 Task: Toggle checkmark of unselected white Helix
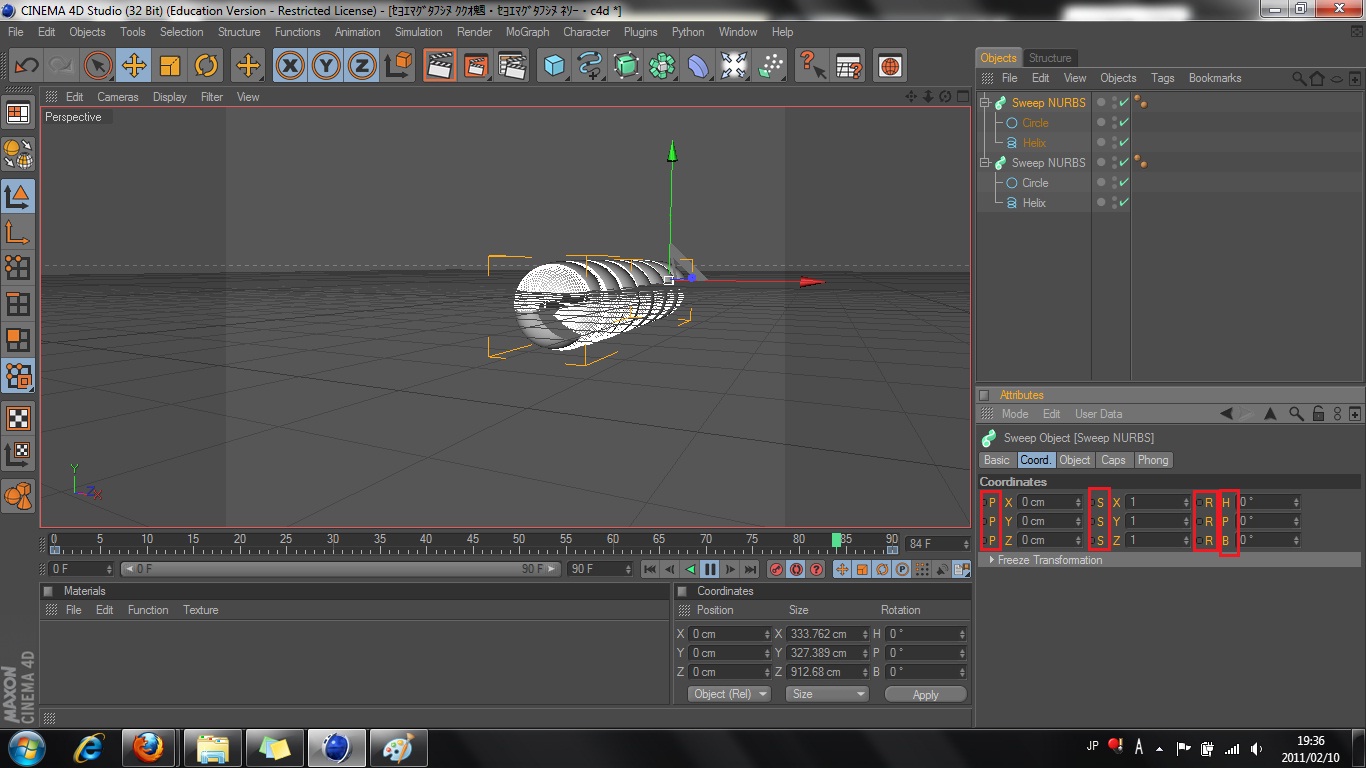[1124, 203]
